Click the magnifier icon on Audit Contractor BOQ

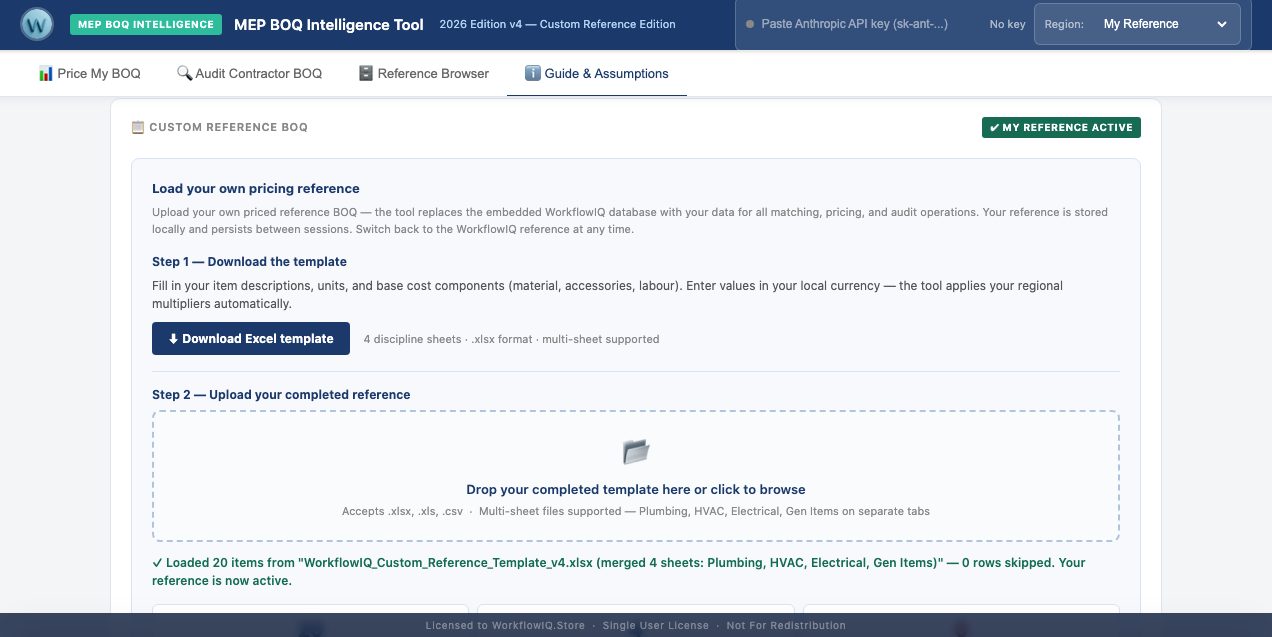184,73
